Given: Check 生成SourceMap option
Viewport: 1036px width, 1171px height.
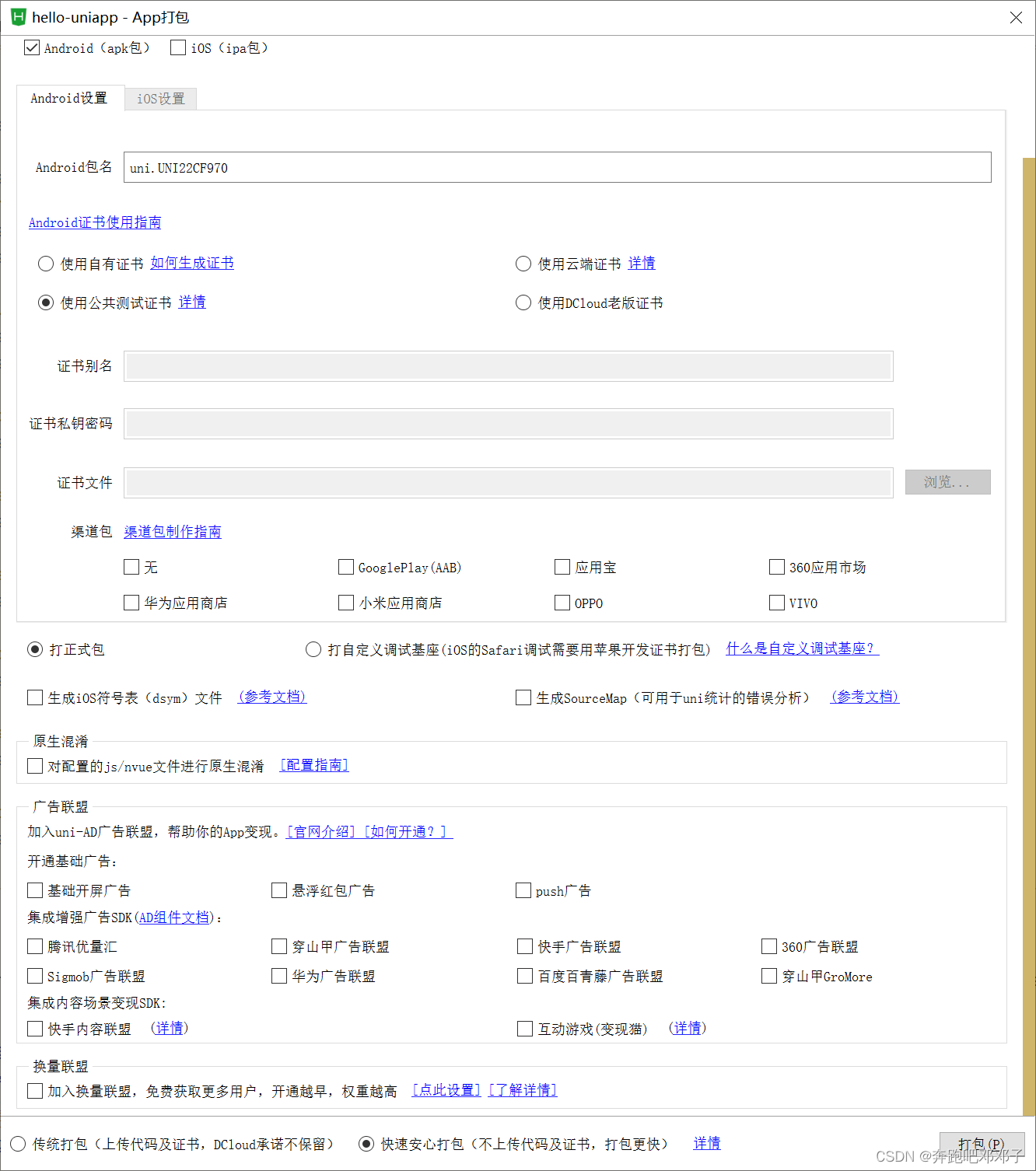Looking at the screenshot, I should tap(523, 697).
